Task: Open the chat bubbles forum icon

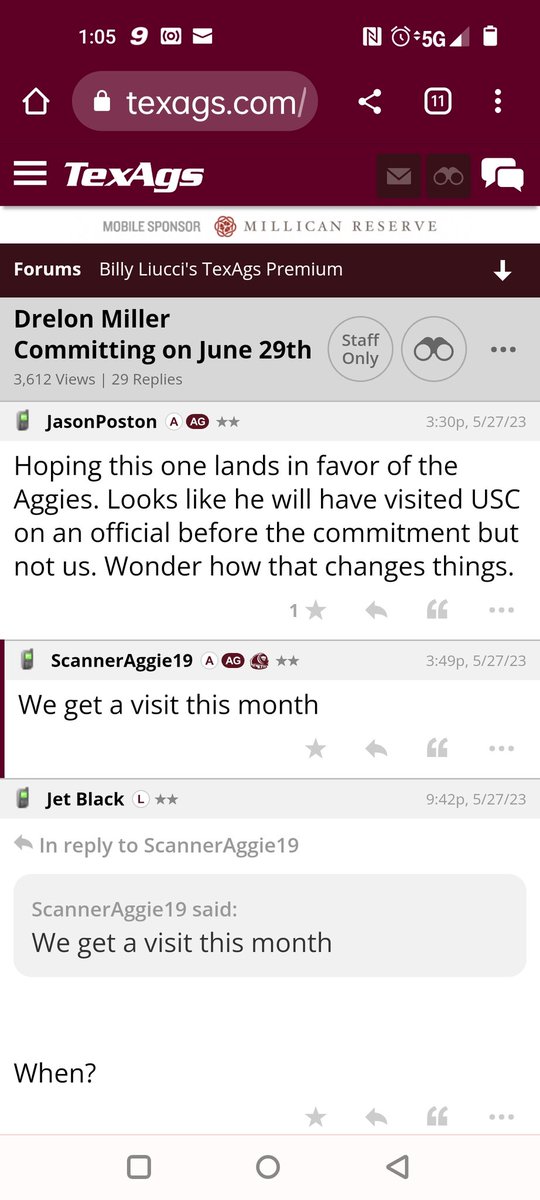Action: [502, 175]
